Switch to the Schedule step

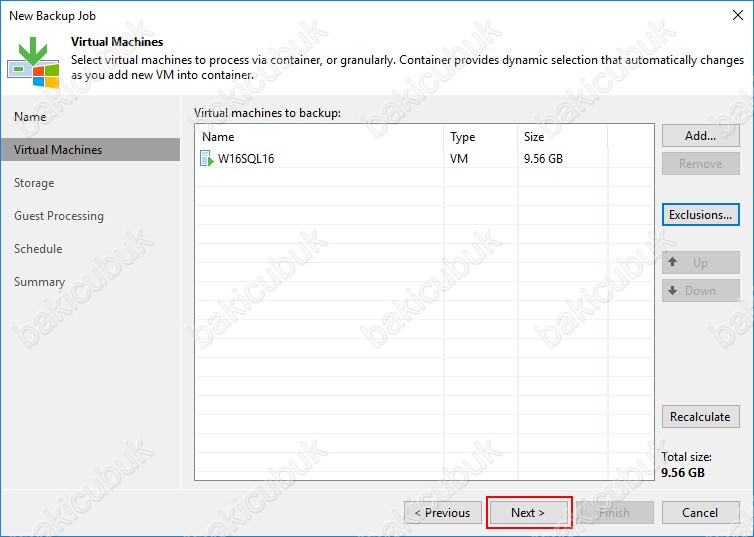[x=38, y=249]
